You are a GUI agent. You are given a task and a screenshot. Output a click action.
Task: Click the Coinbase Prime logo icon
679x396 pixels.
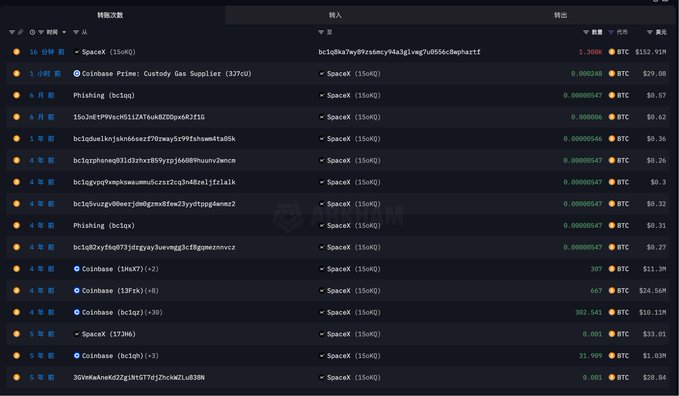coord(77,74)
